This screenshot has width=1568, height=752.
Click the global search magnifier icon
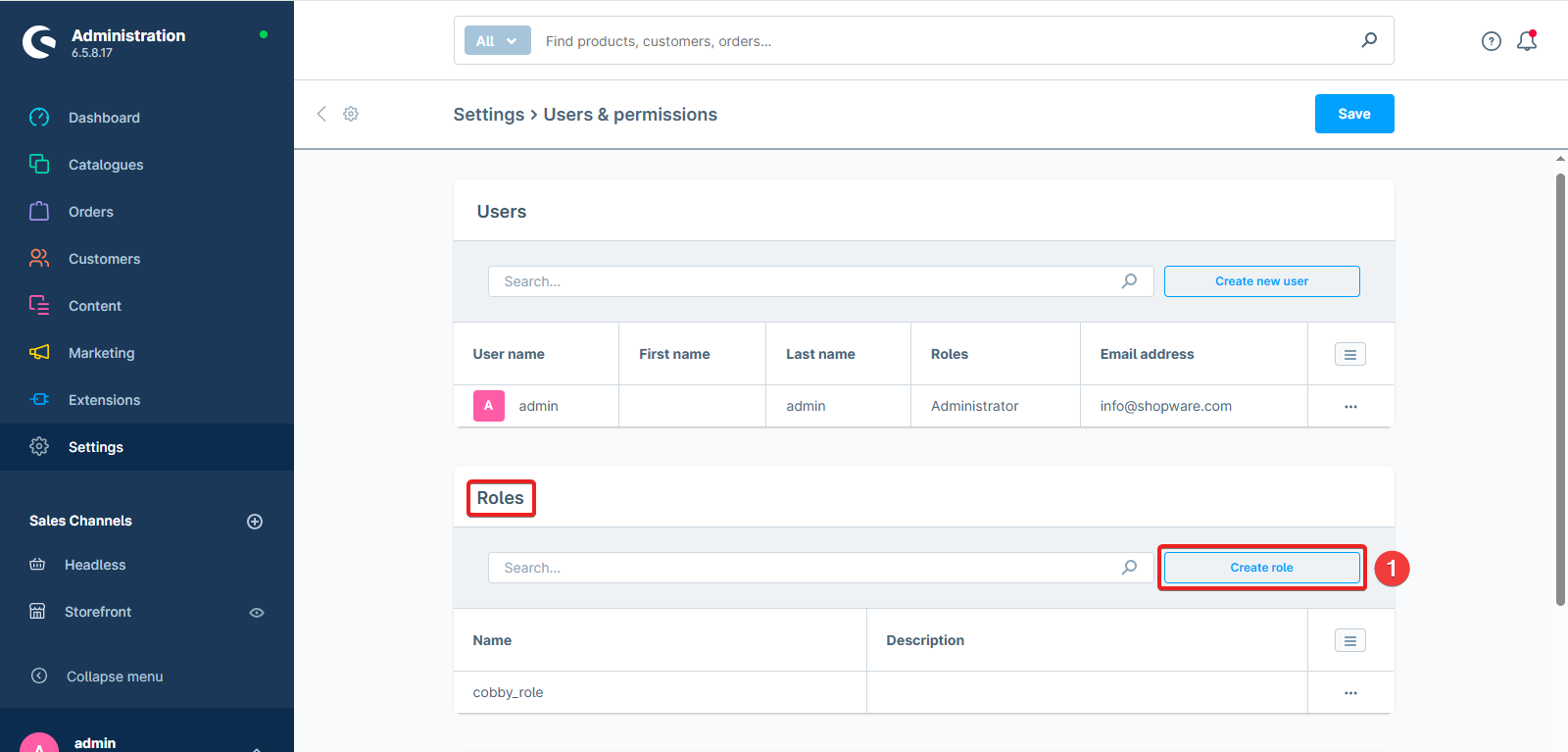tap(1369, 40)
